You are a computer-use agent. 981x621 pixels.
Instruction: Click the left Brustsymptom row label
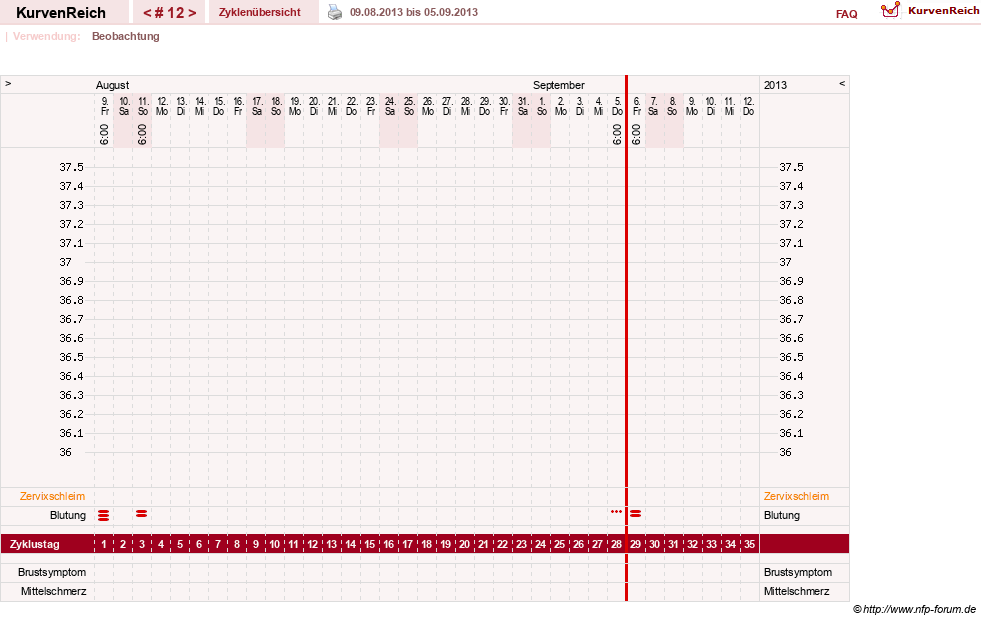click(52, 572)
